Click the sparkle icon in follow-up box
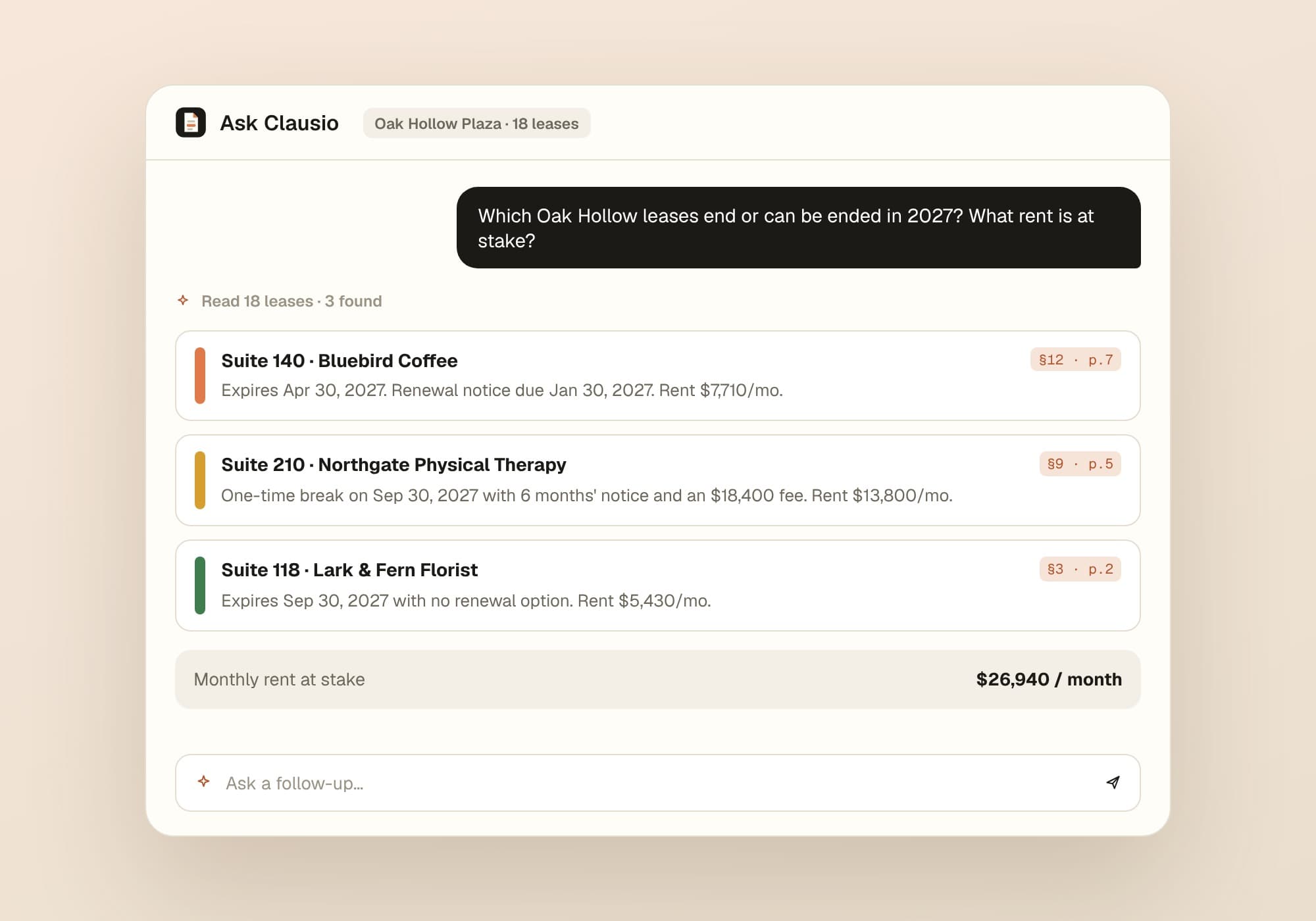The height and width of the screenshot is (921, 1316). [x=204, y=781]
